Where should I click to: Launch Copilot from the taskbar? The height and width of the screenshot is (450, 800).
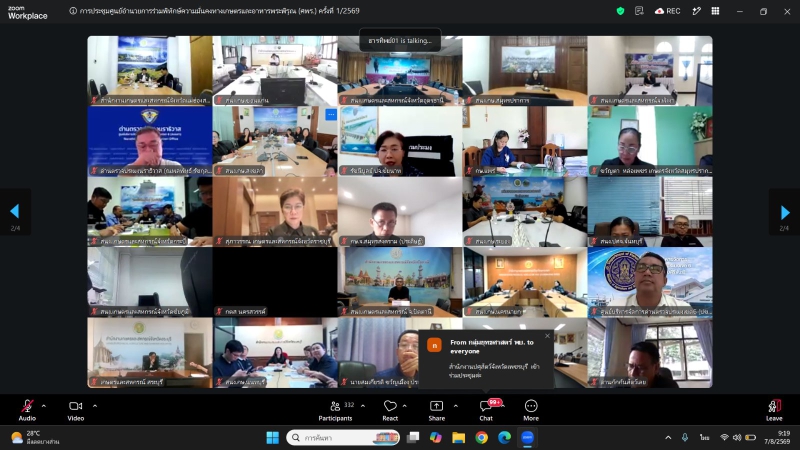pyautogui.click(x=436, y=437)
